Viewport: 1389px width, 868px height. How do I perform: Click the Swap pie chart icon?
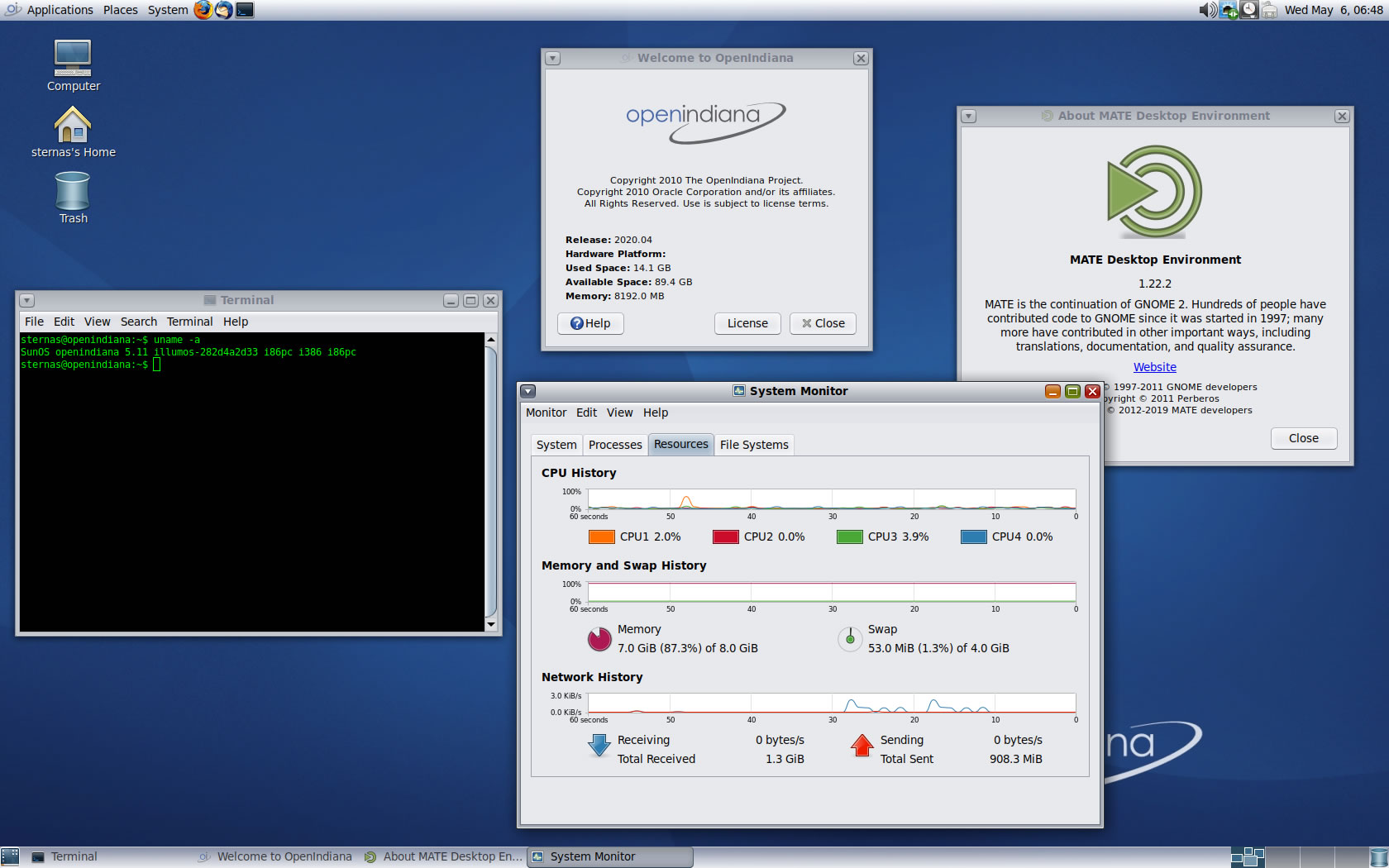click(x=850, y=639)
